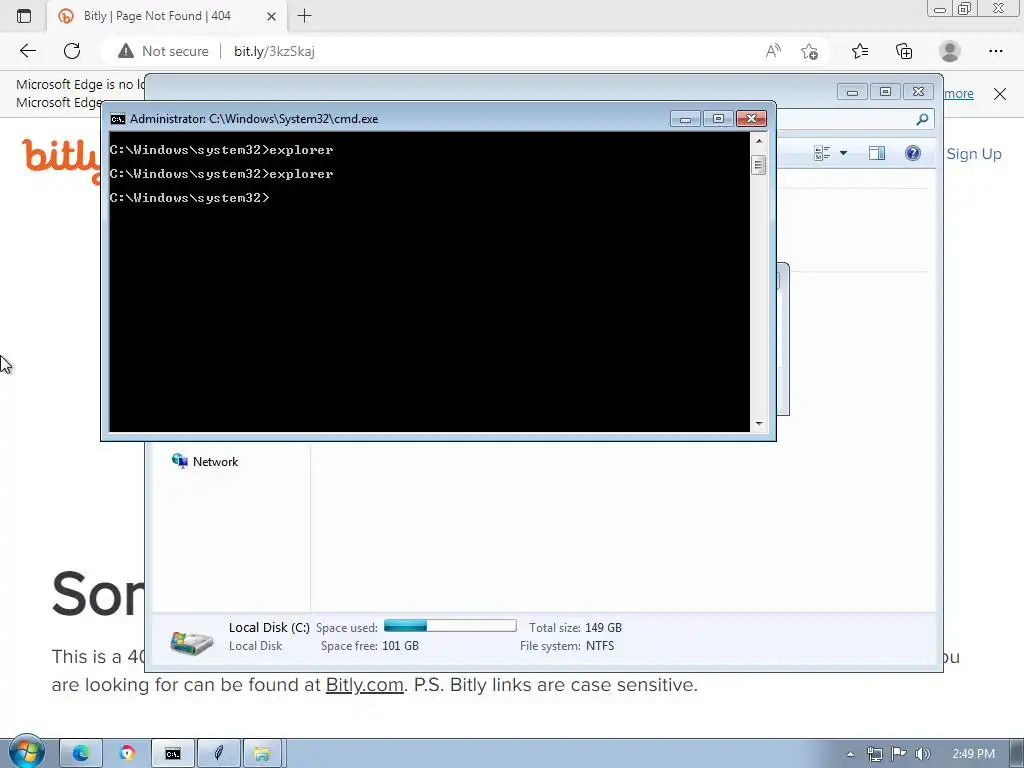Maximize the Explorer window
Image resolution: width=1024 pixels, height=768 pixels.
[885, 91]
